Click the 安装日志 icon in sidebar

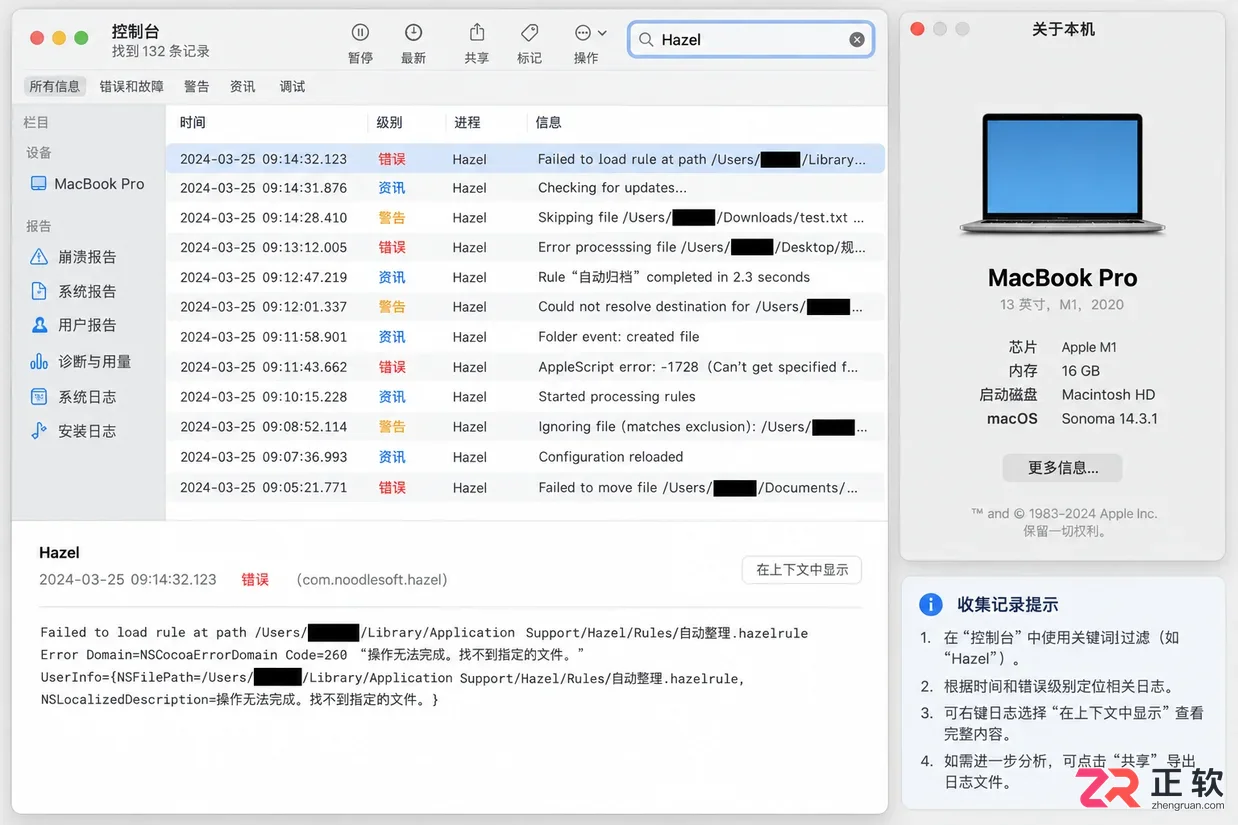point(39,431)
